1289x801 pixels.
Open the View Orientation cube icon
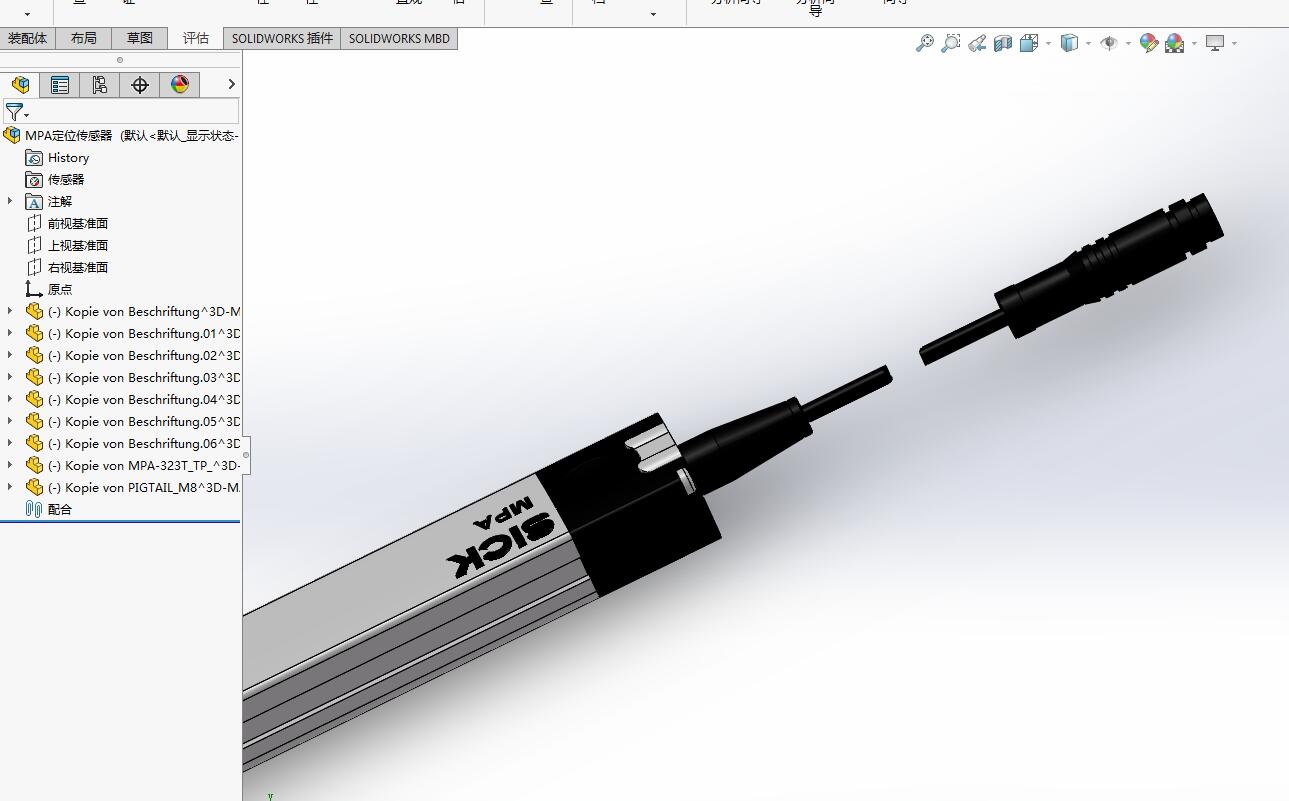(1028, 43)
